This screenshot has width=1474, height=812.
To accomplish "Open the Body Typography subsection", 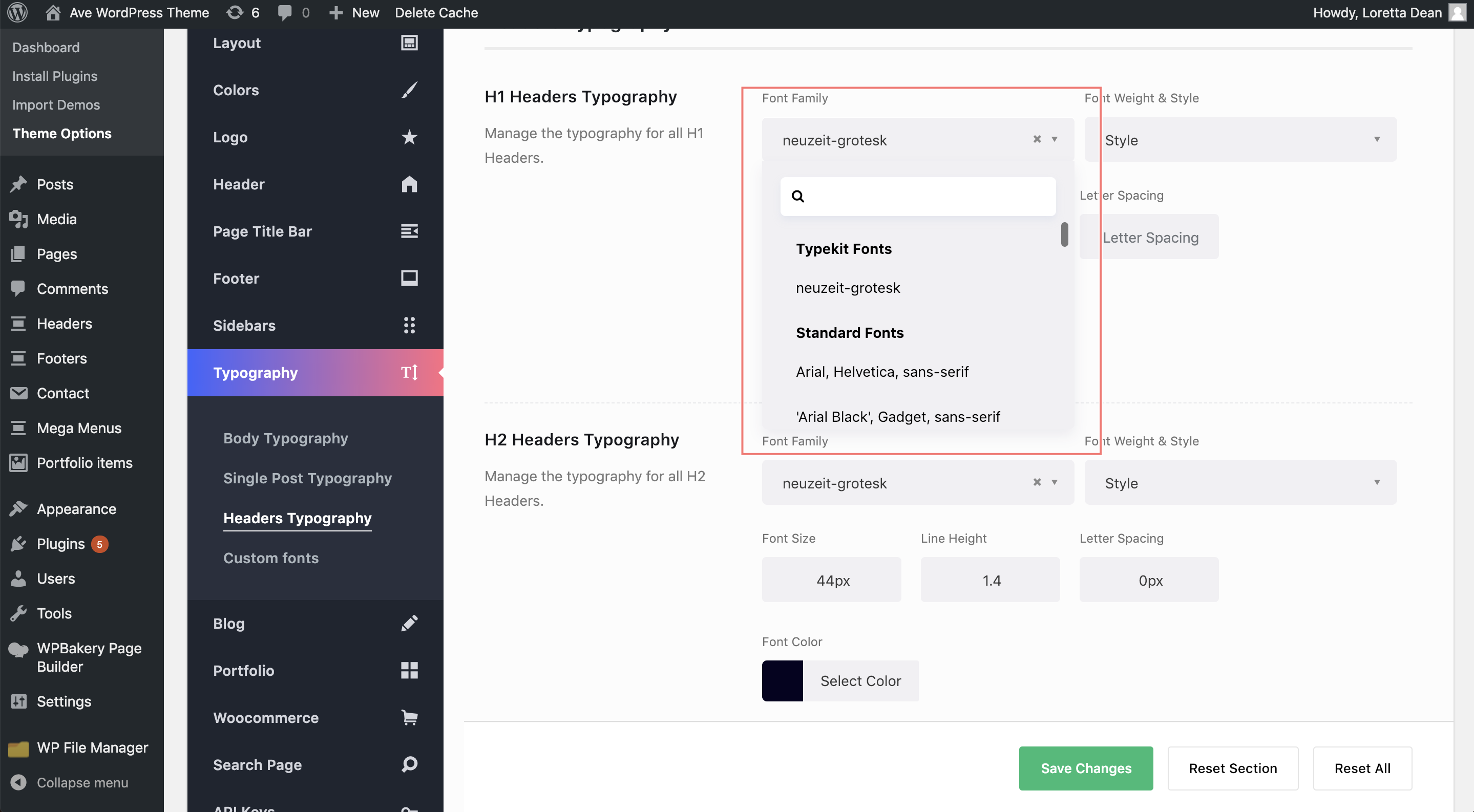I will click(286, 439).
